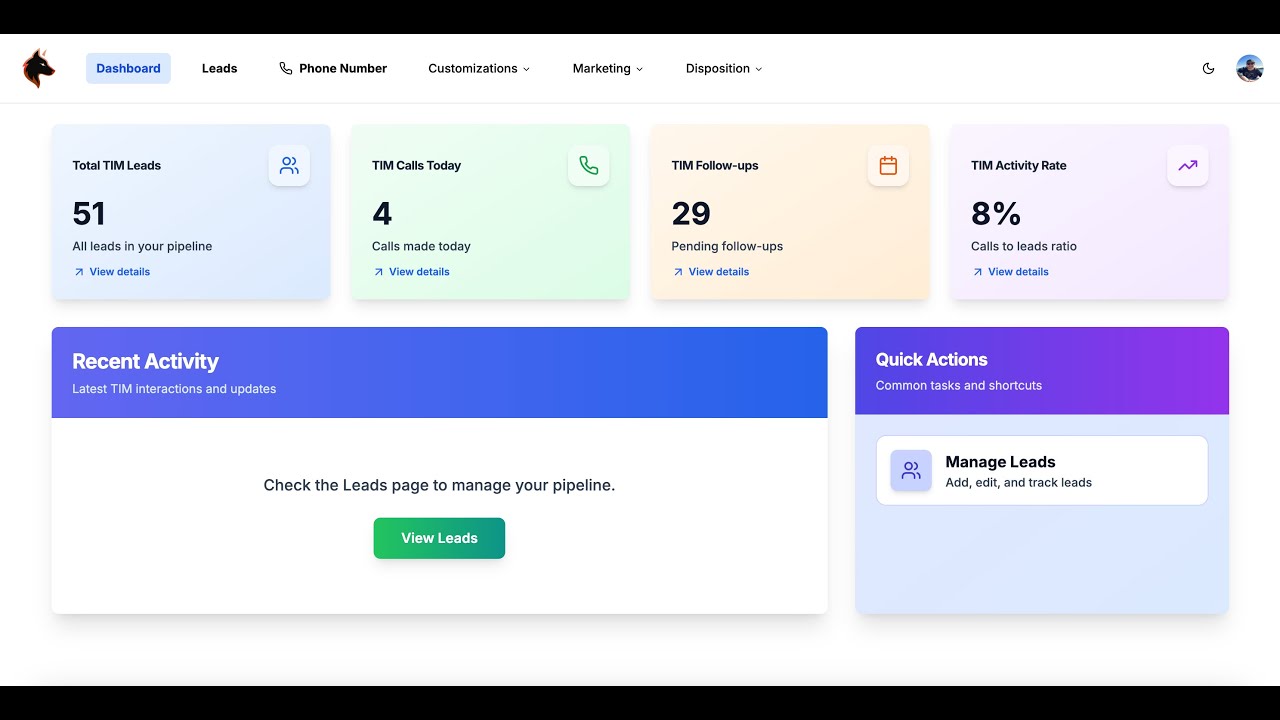Click the phone icon next to Phone Number

coord(286,68)
